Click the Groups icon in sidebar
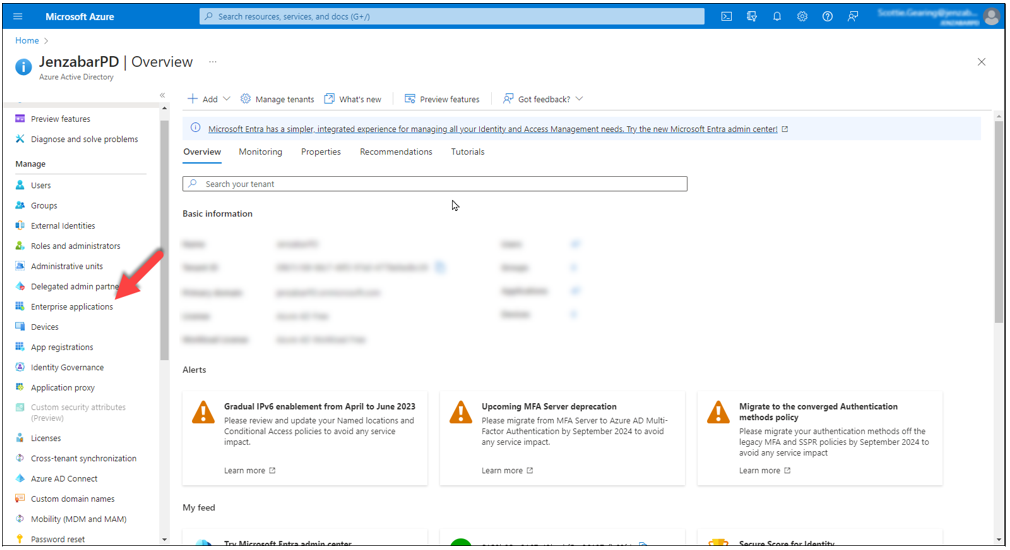The image size is (1010, 550). [20, 205]
